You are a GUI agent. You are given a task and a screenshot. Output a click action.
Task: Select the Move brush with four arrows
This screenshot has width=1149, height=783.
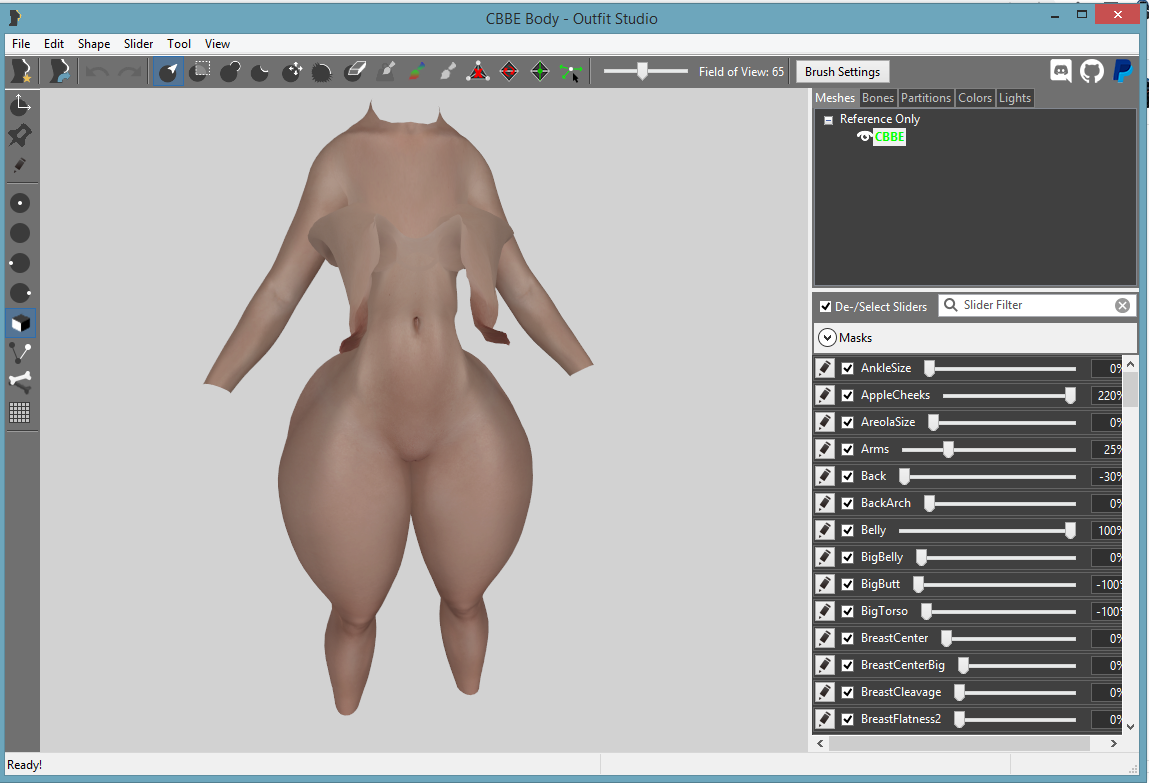point(292,72)
